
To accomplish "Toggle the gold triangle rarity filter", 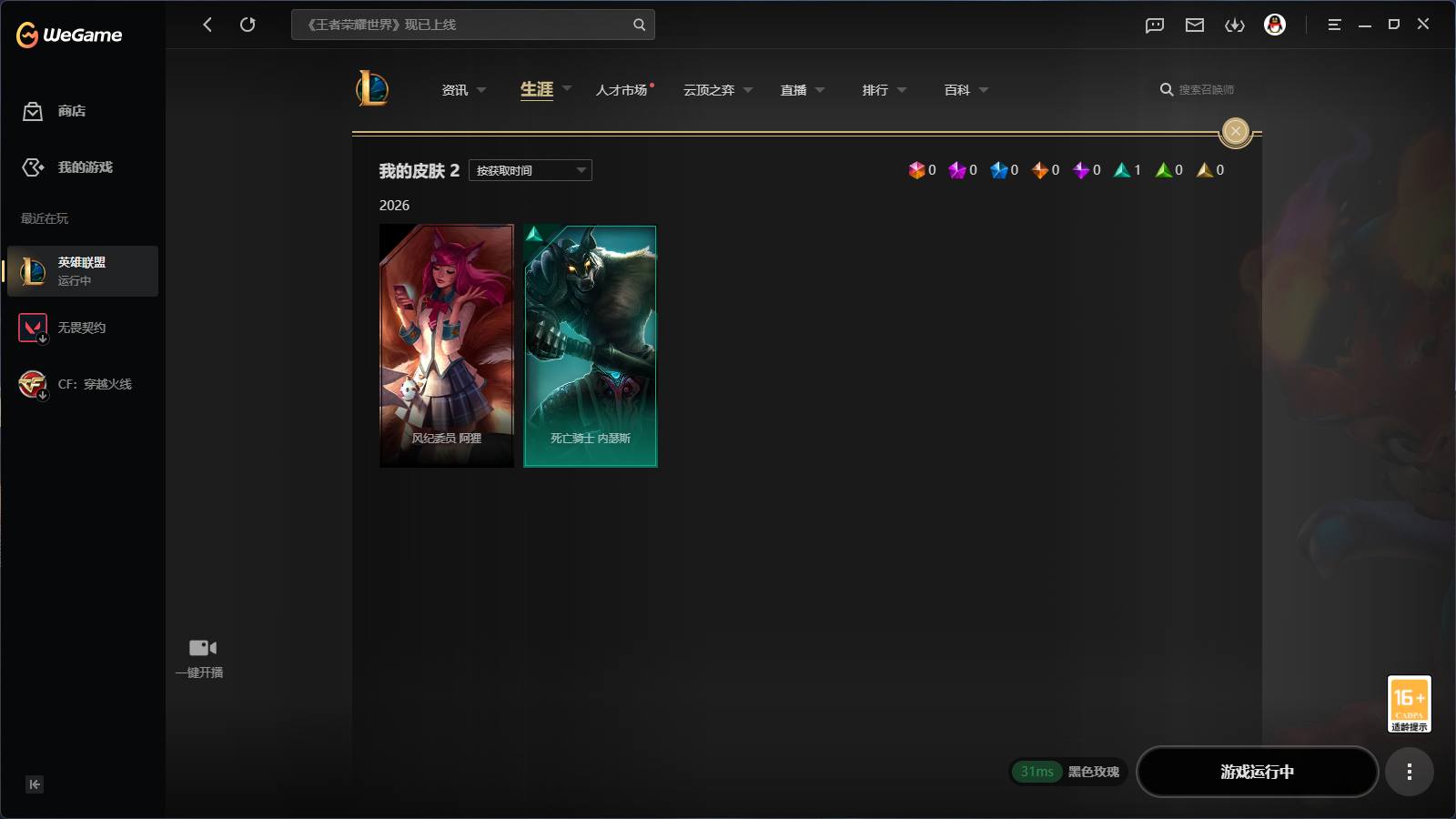I will (x=1204, y=169).
